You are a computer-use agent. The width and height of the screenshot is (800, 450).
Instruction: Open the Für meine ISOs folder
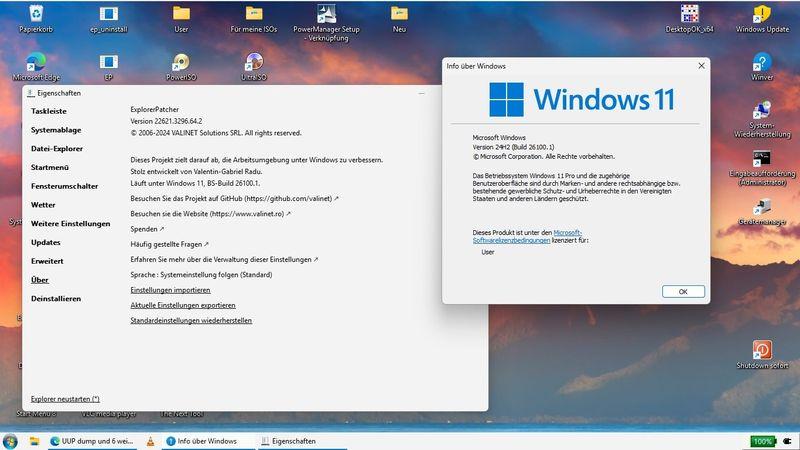coord(254,18)
